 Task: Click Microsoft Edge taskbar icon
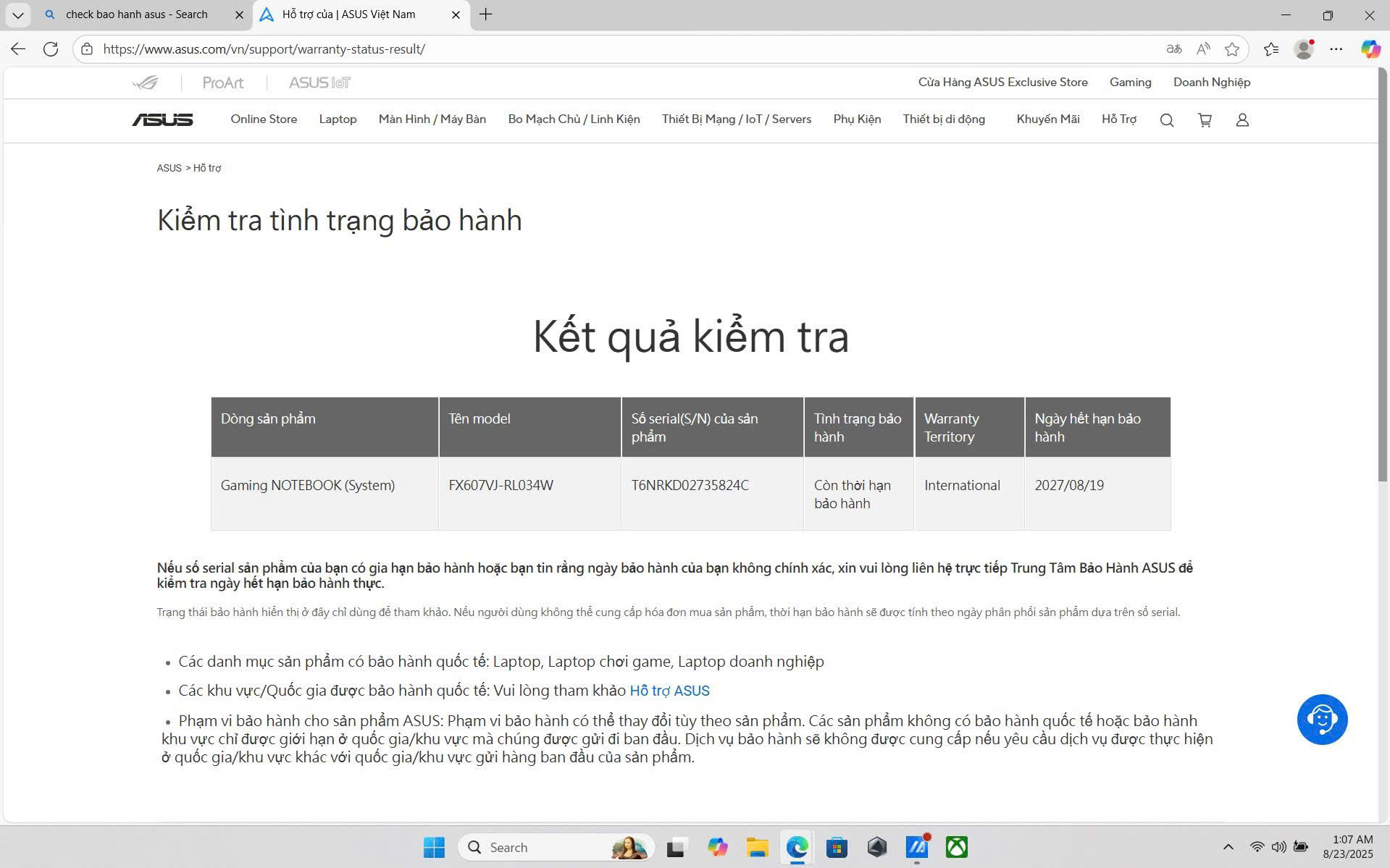(797, 847)
